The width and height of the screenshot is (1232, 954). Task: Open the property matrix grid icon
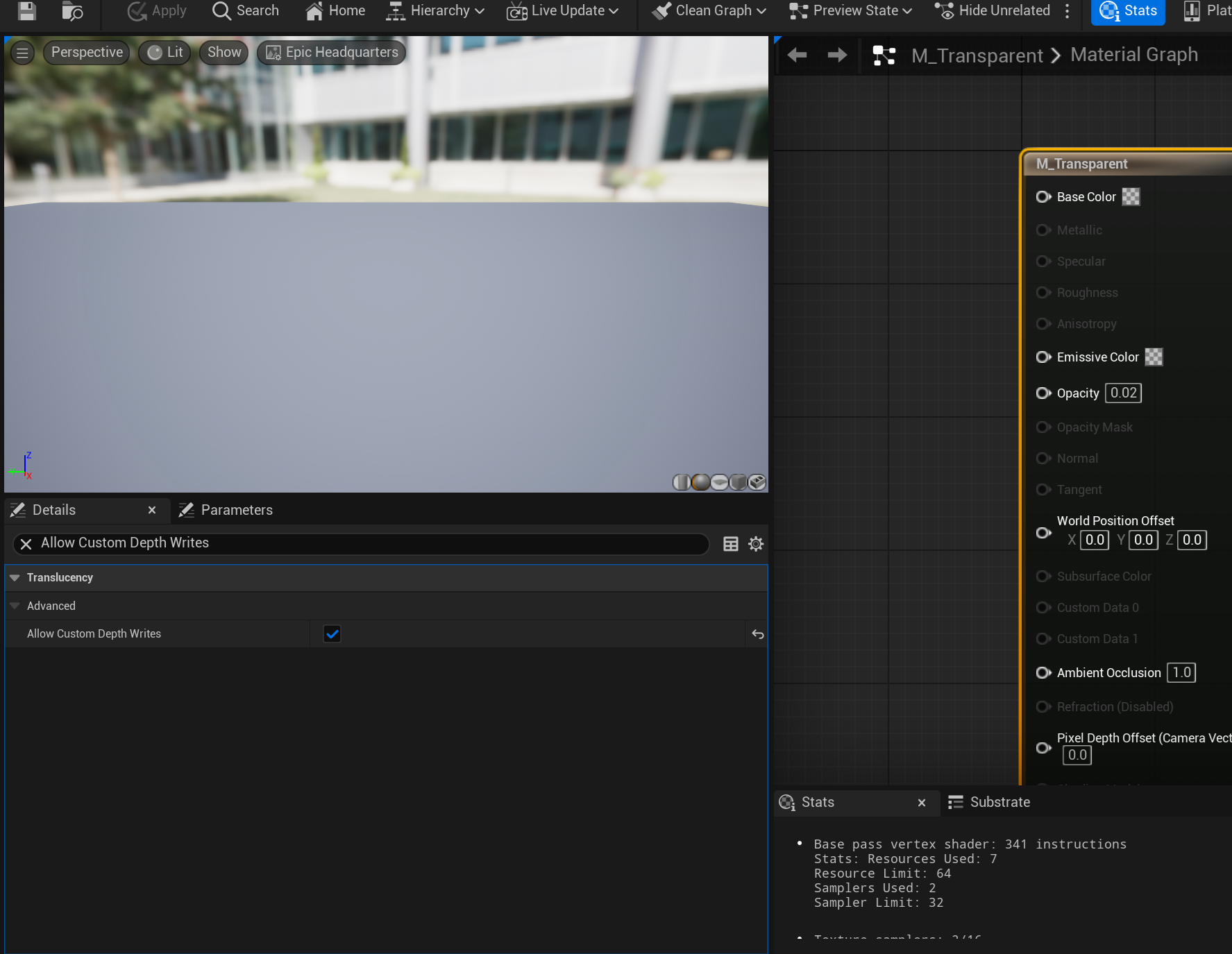point(731,544)
